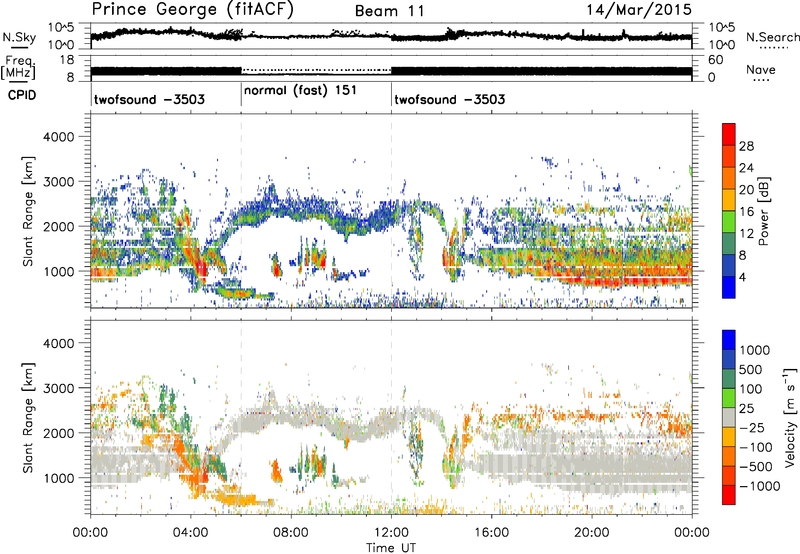This screenshot has width=800, height=554.
Task: Click the '-25' value on velocity colorbar
Action: point(752,427)
